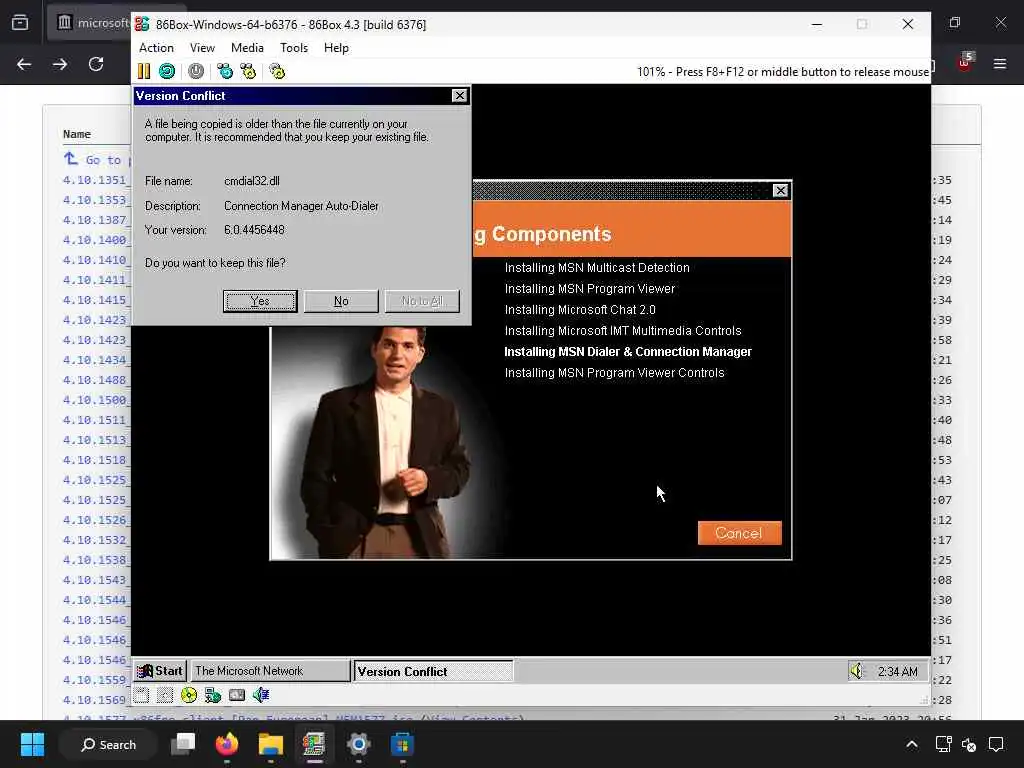The image size is (1024, 768).
Task: Click the first floppy drive status icon
Action: tap(142, 696)
